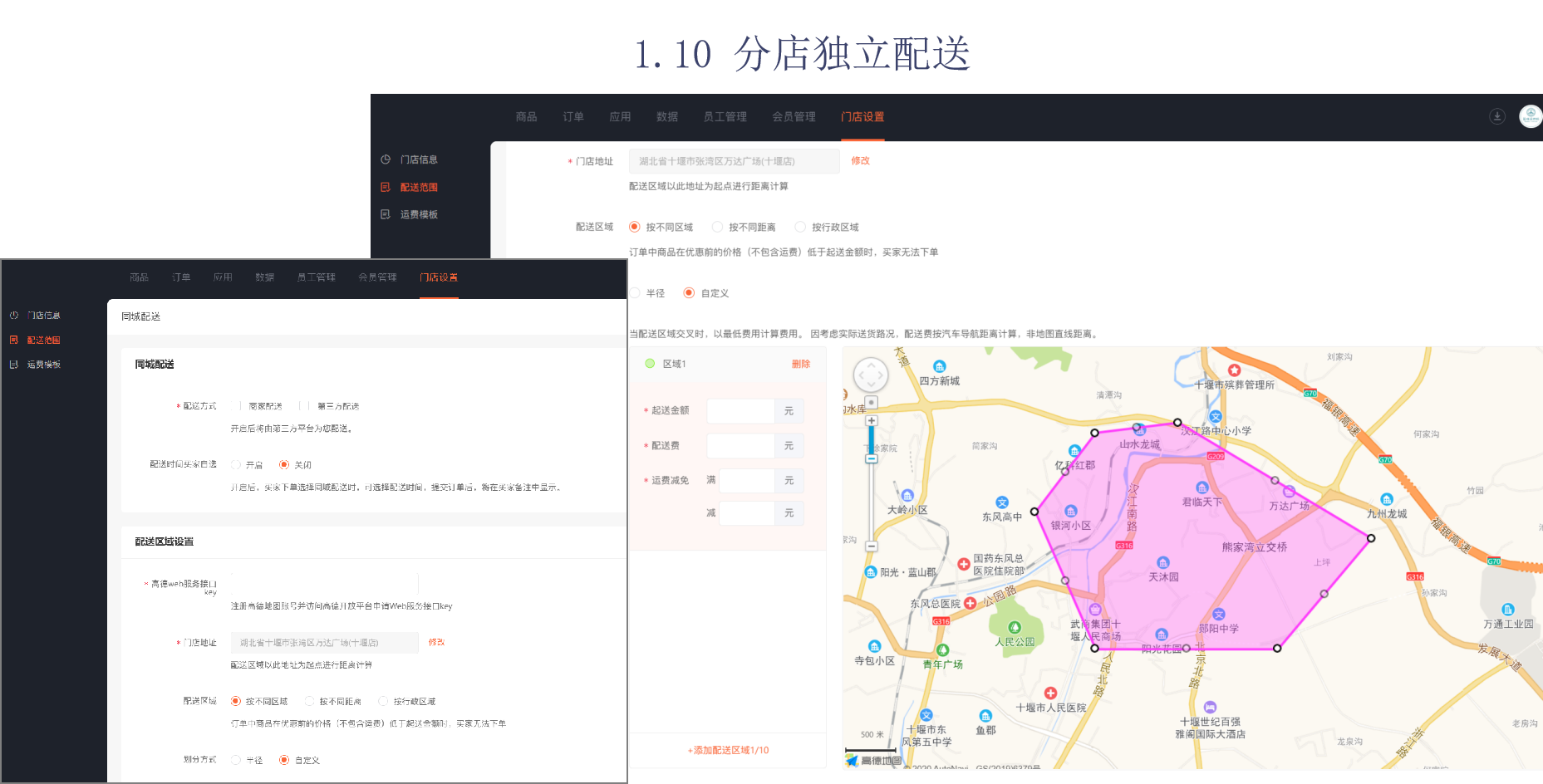Image resolution: width=1543 pixels, height=784 pixels.
Task: Click the 东风高中 school marker on map
Action: [x=1002, y=502]
